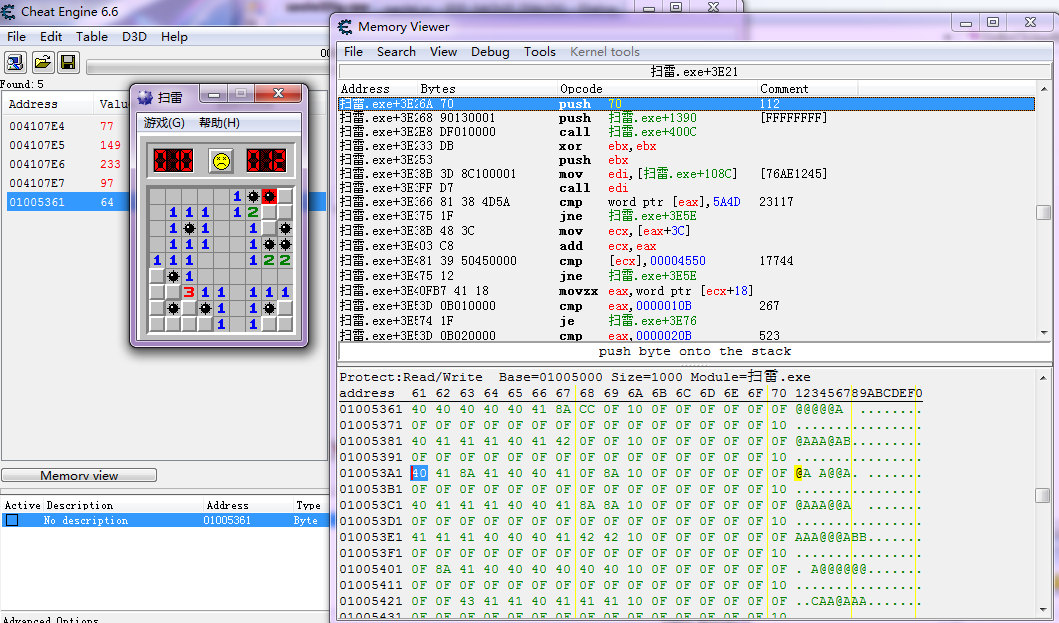The height and width of the screenshot is (623, 1059).
Task: Click the hex dump scroll up arrow
Action: click(x=1043, y=378)
